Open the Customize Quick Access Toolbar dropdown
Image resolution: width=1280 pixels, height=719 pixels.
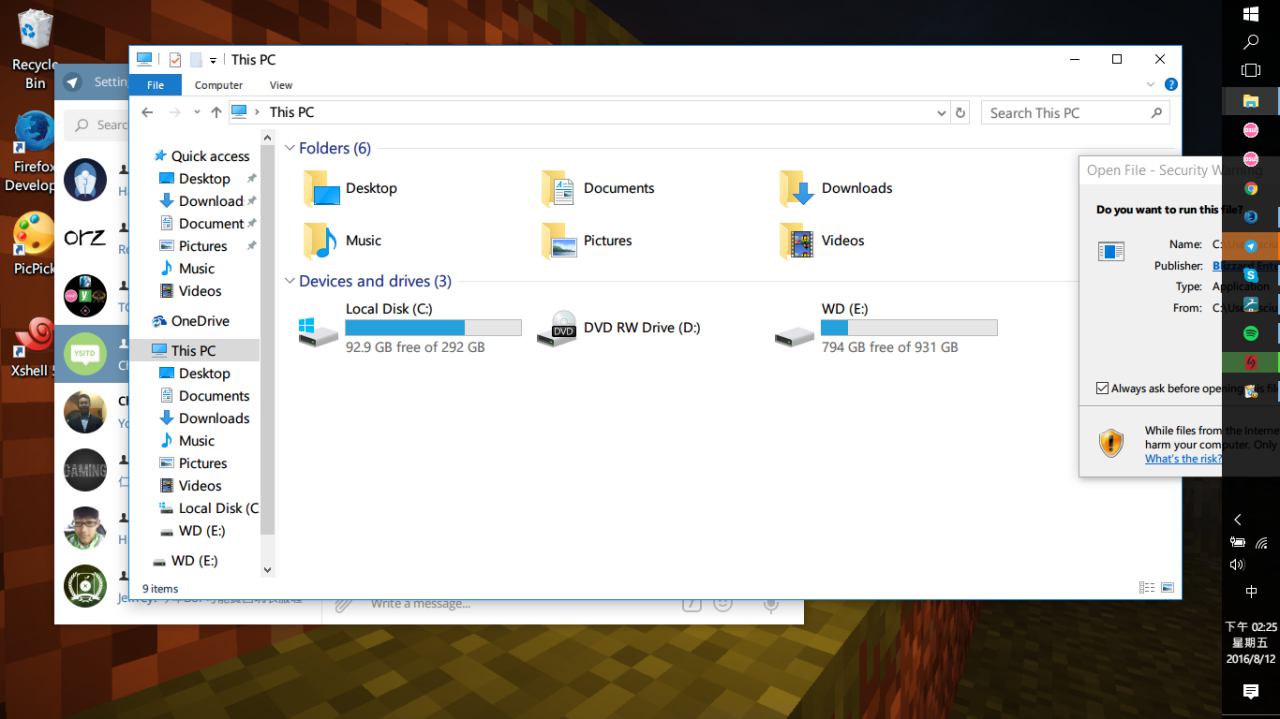(x=213, y=61)
